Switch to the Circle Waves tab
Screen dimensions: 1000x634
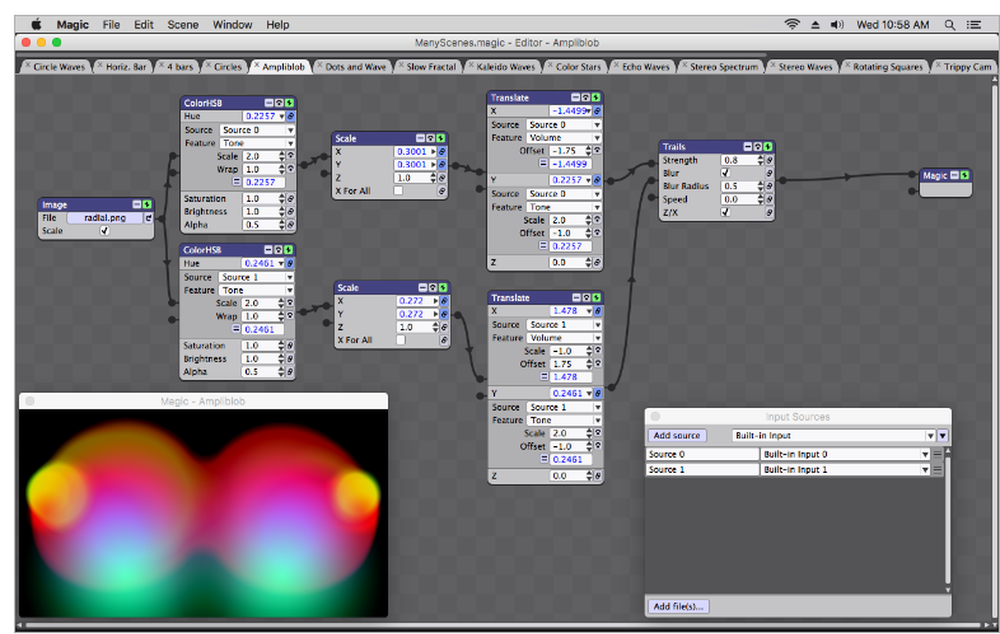click(x=59, y=66)
